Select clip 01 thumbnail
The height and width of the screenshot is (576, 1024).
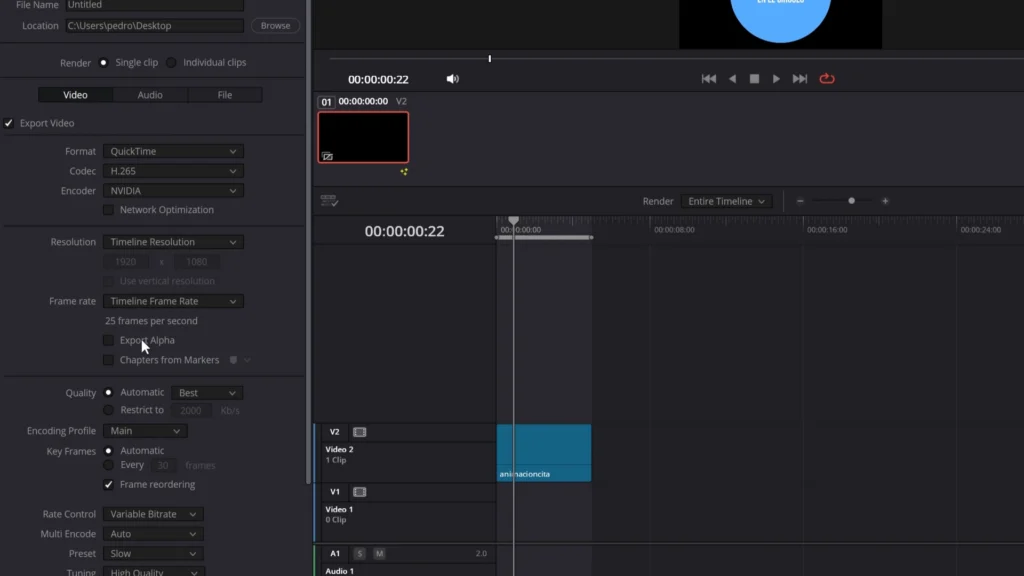click(x=363, y=137)
